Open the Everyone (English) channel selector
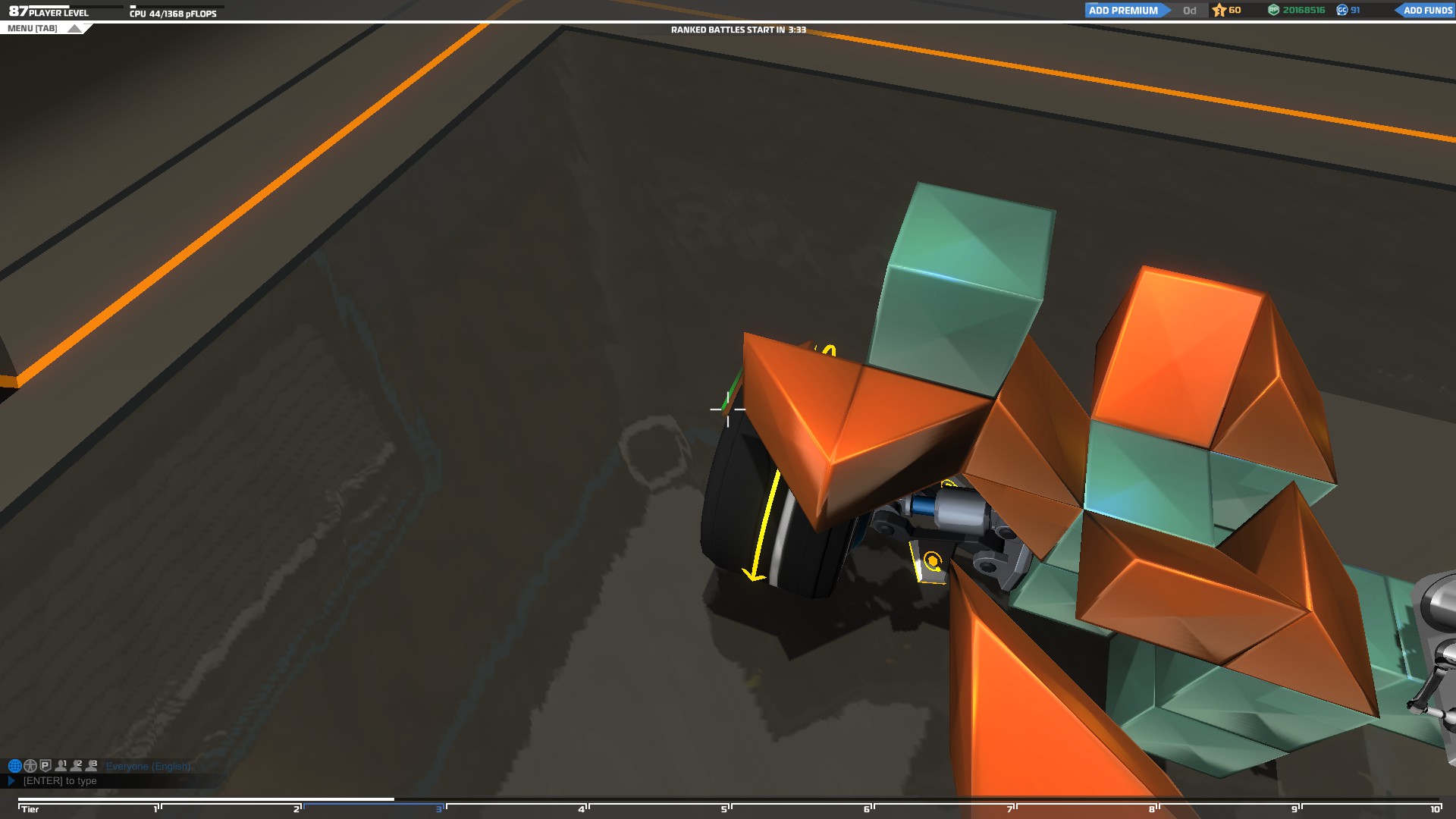1456x819 pixels. (x=149, y=767)
